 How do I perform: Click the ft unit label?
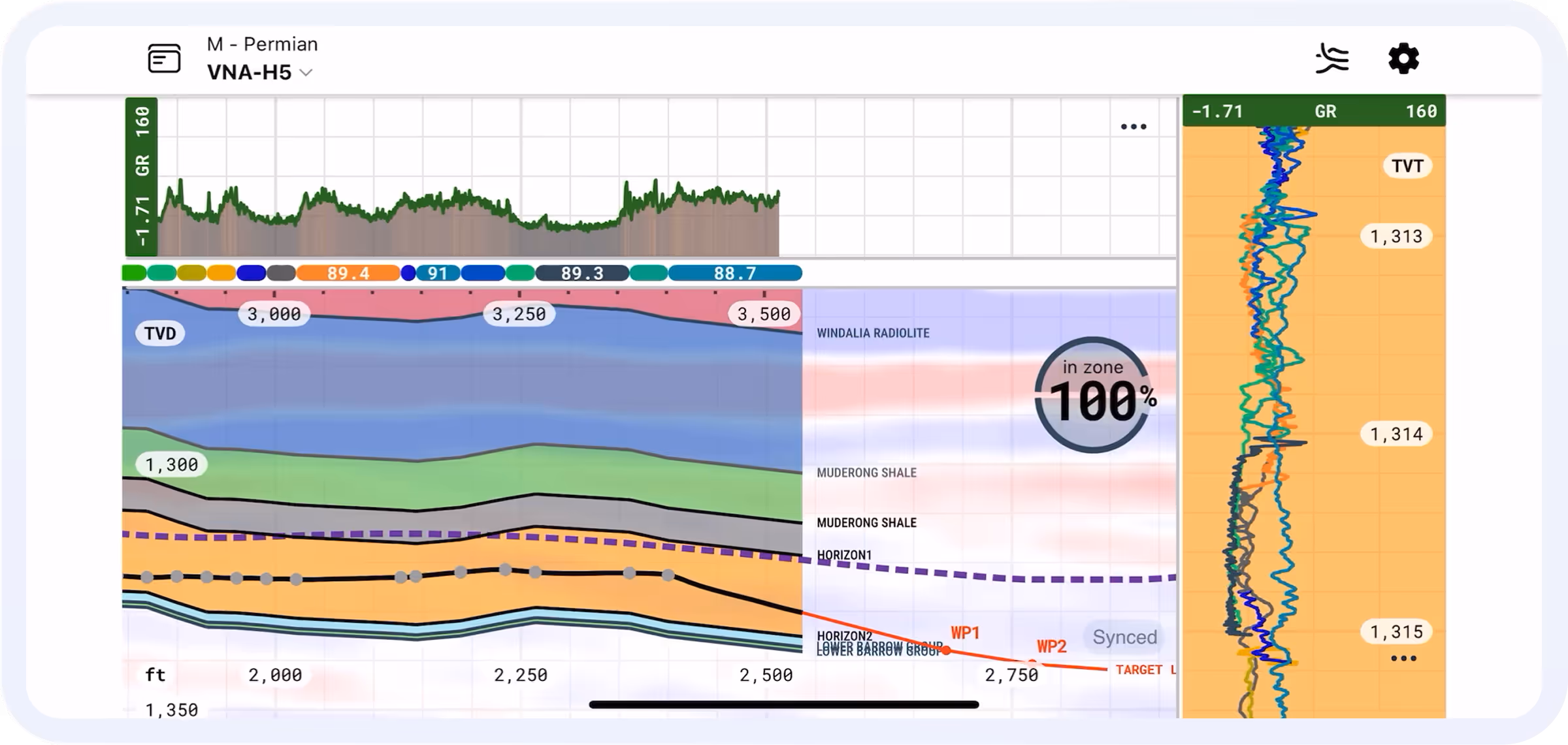click(x=155, y=674)
